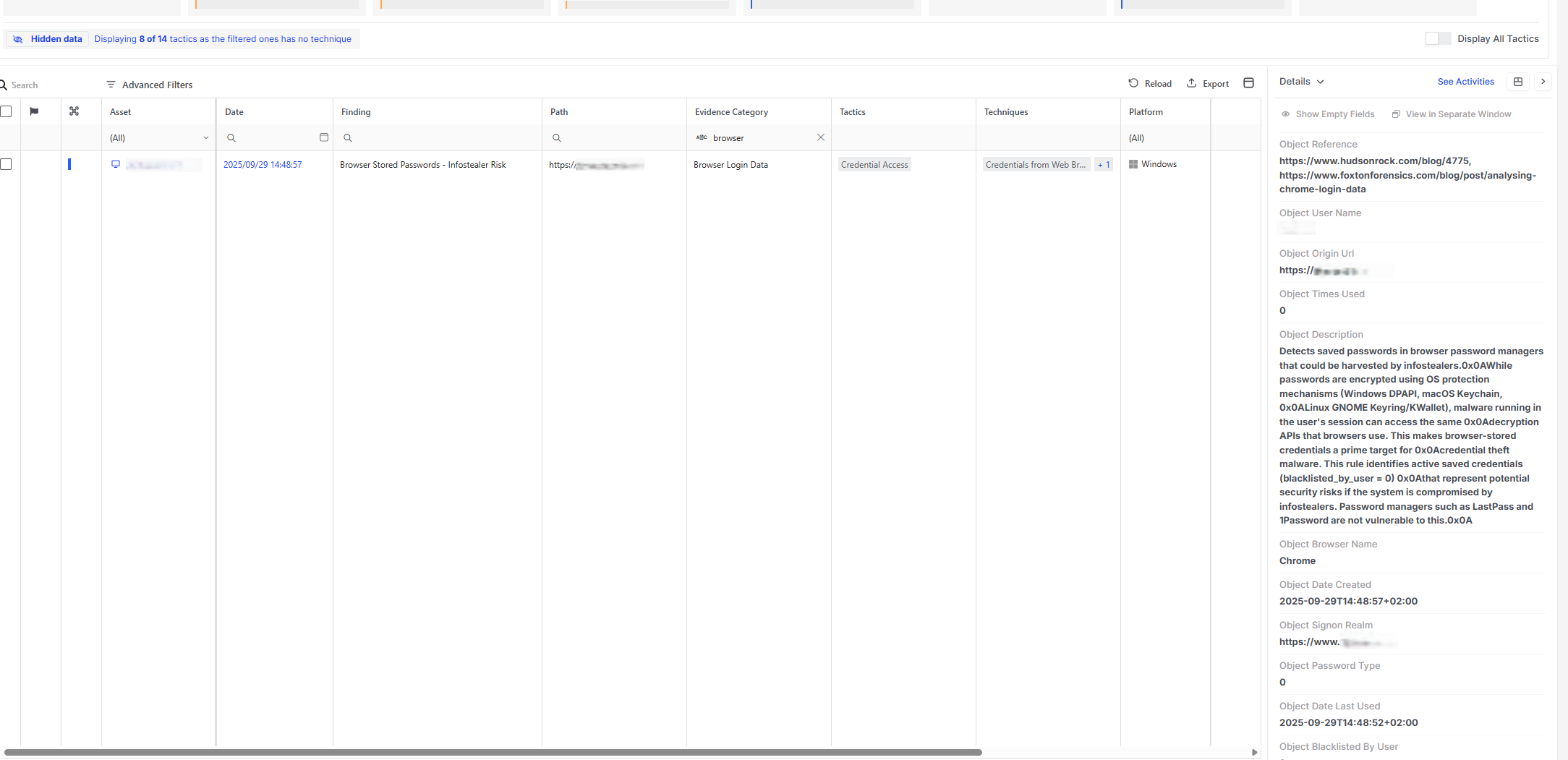Screen dimensions: 1568x760
Task: Open the column layout icon beside Export
Action: (x=1248, y=83)
